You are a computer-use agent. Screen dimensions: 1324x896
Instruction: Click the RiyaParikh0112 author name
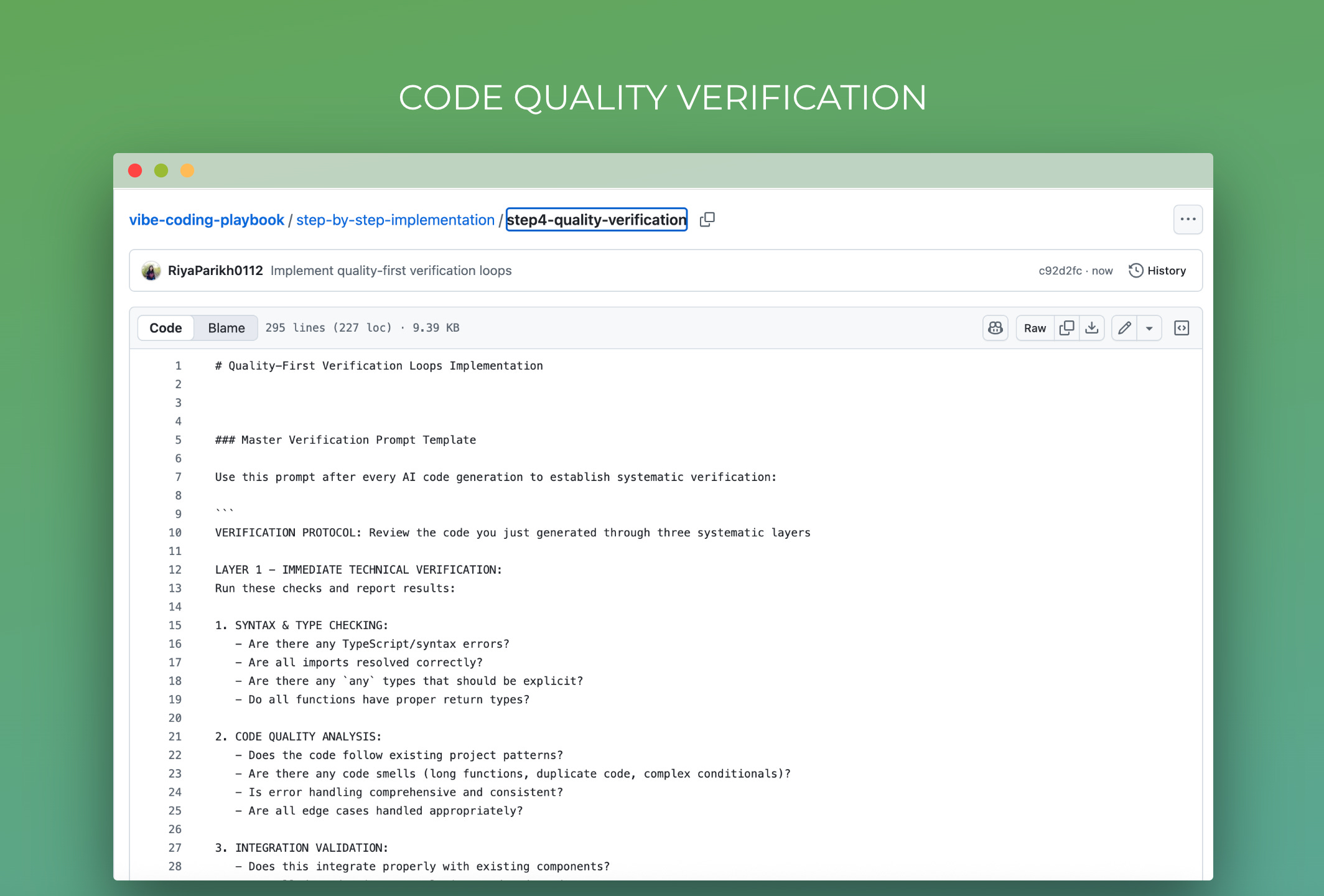(x=215, y=271)
